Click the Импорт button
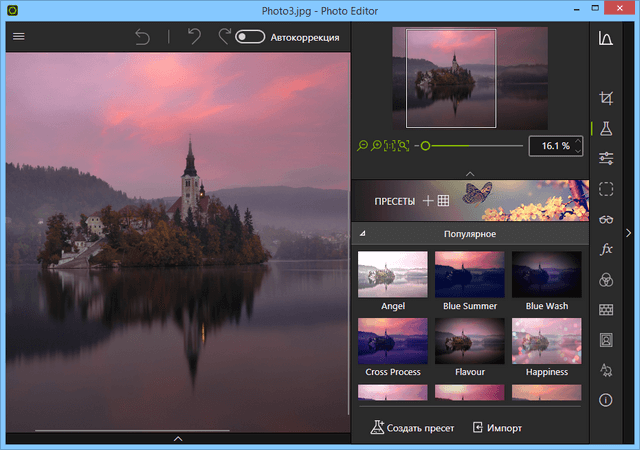Viewport: 640px width, 450px height. tap(497, 428)
